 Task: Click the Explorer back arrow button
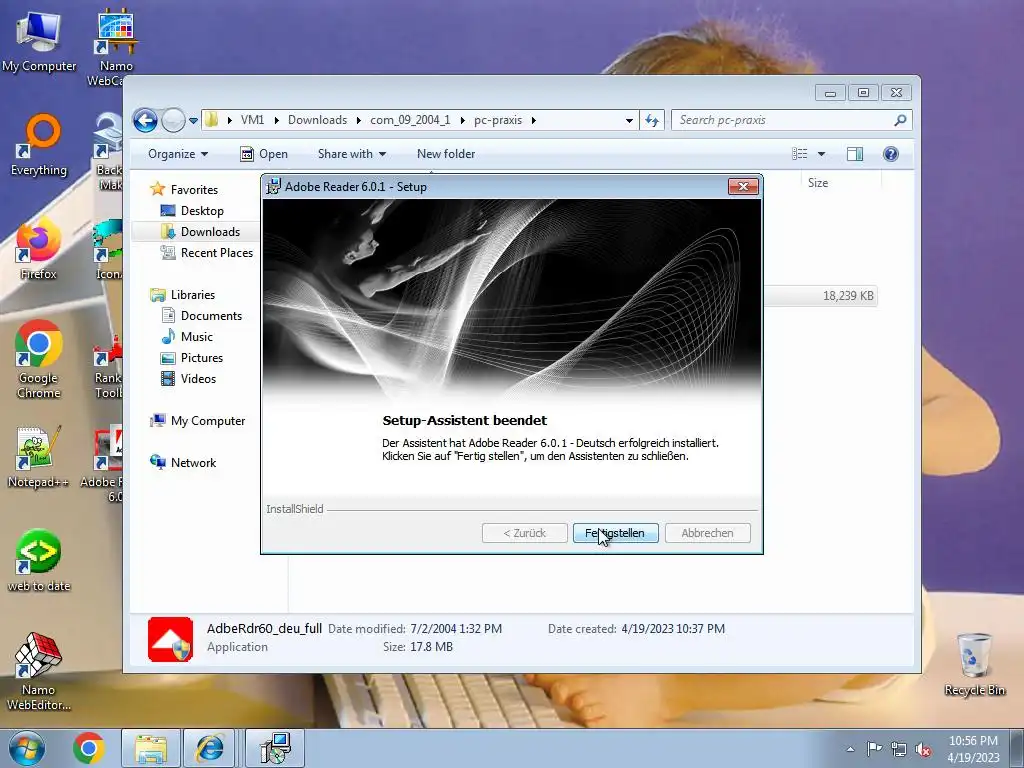pos(145,120)
